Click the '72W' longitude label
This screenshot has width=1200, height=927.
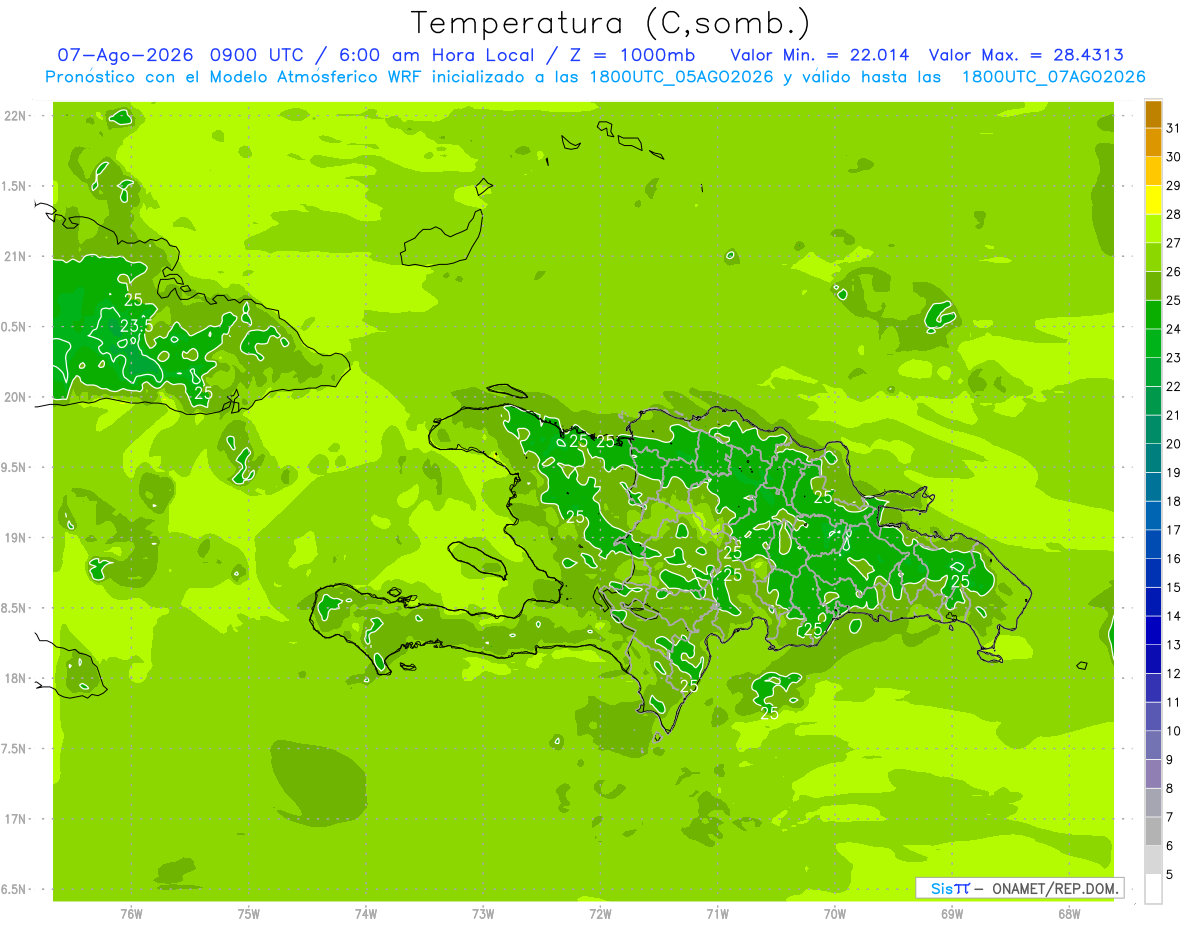(600, 913)
